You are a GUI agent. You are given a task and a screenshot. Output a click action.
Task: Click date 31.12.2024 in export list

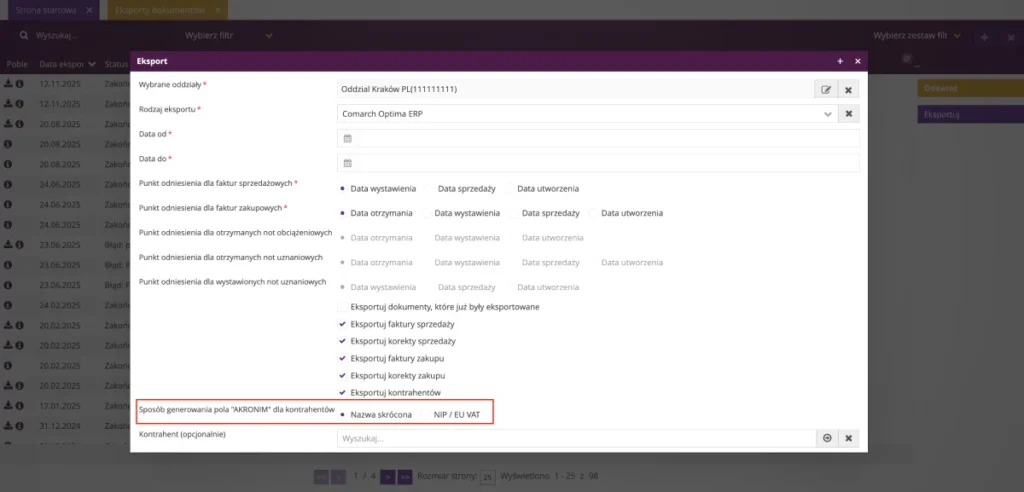pyautogui.click(x=60, y=425)
